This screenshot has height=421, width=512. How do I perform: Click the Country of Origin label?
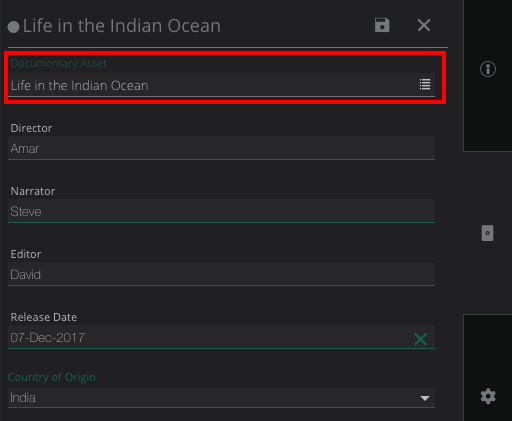click(52, 377)
